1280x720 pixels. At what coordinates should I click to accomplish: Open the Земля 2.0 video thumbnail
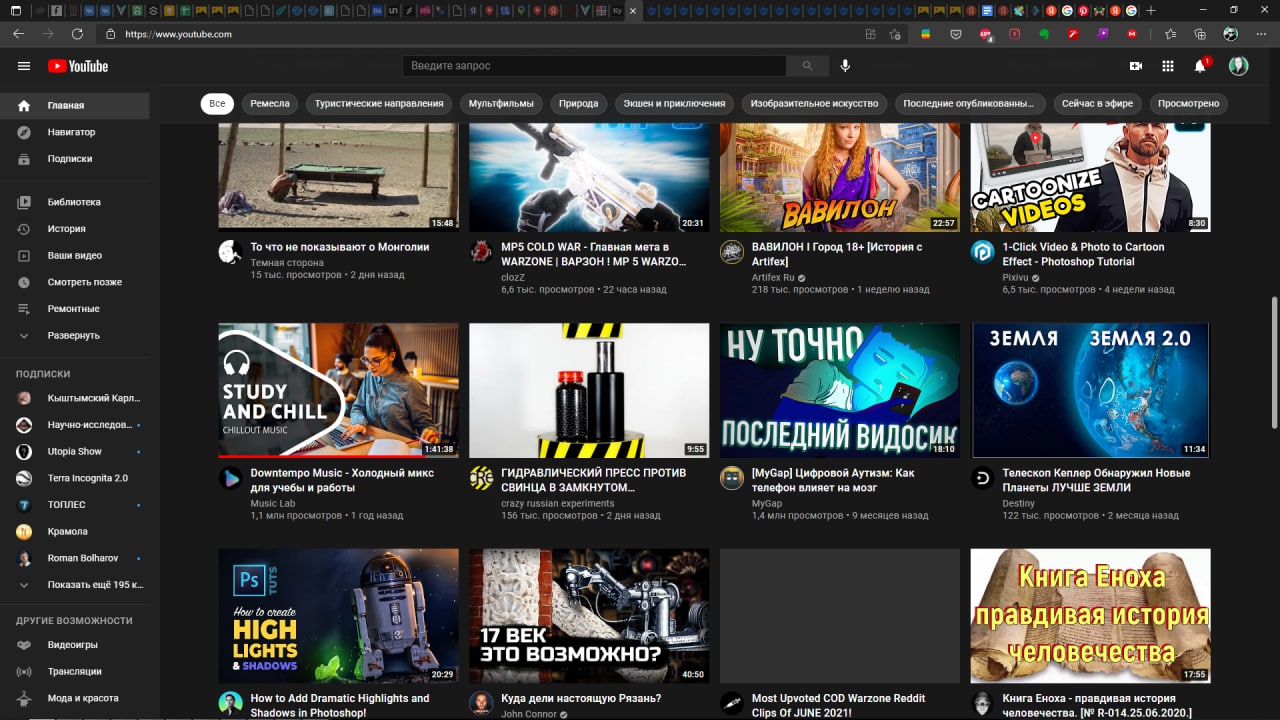coord(1091,390)
